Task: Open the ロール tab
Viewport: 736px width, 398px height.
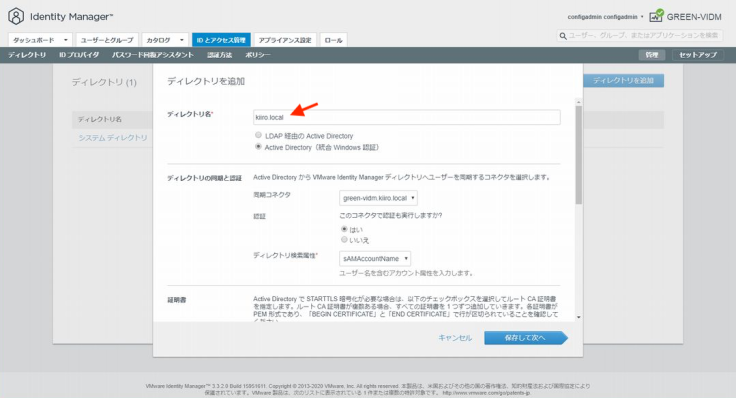Action: point(334,40)
